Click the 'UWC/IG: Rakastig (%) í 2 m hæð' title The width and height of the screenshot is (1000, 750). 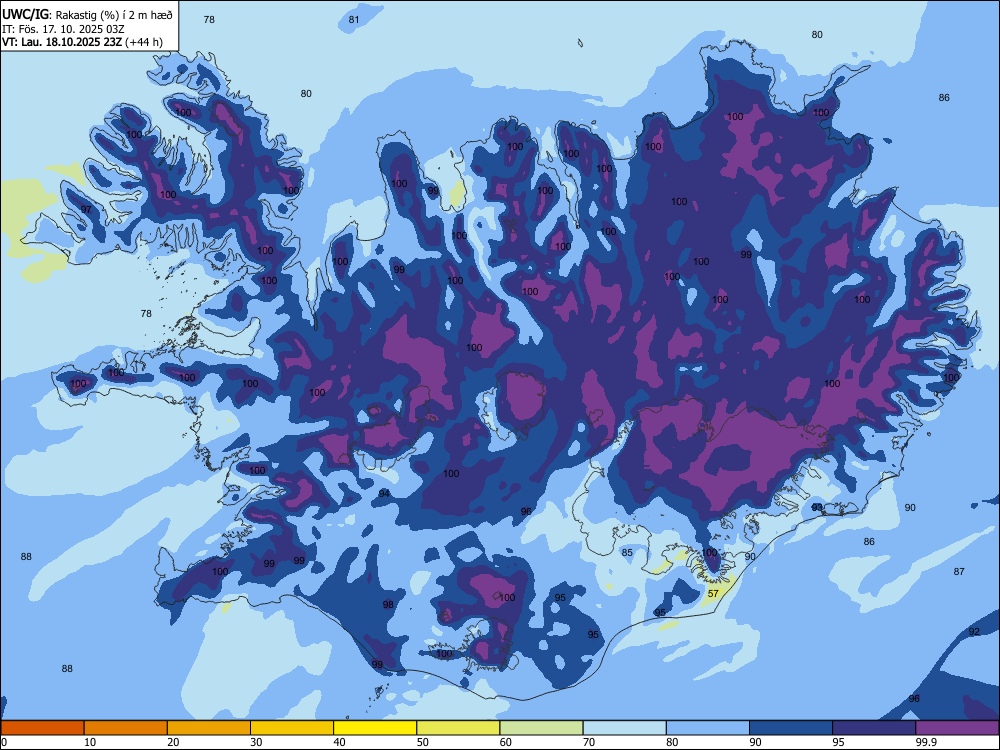(x=87, y=14)
